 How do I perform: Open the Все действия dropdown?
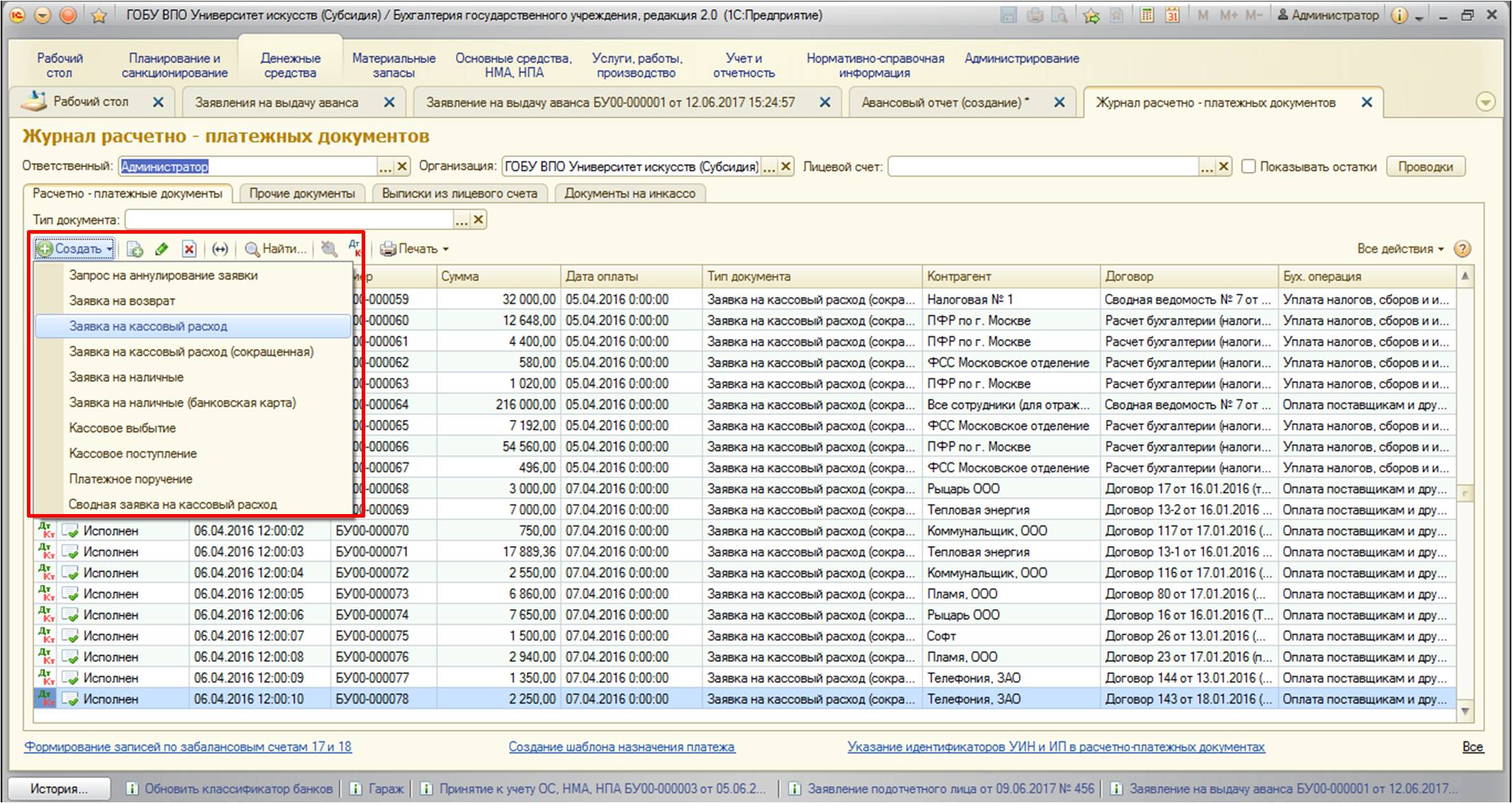pos(1400,249)
